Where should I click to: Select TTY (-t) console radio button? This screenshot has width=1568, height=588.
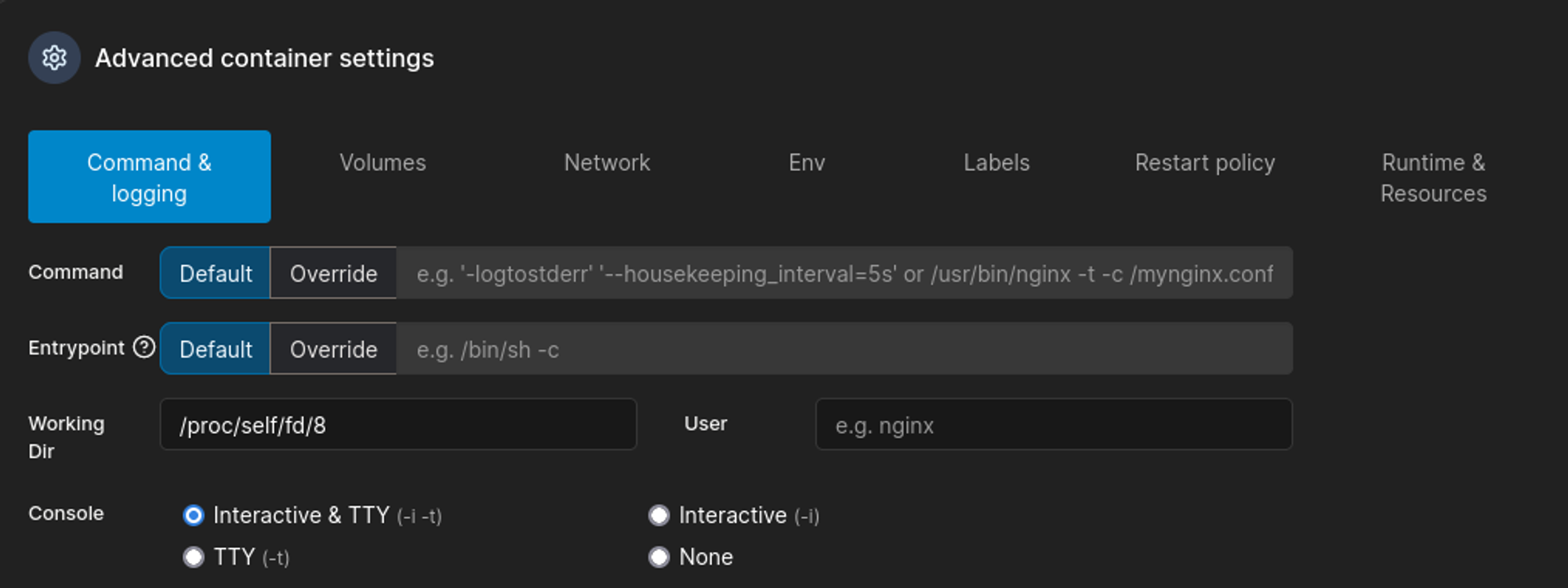[194, 557]
